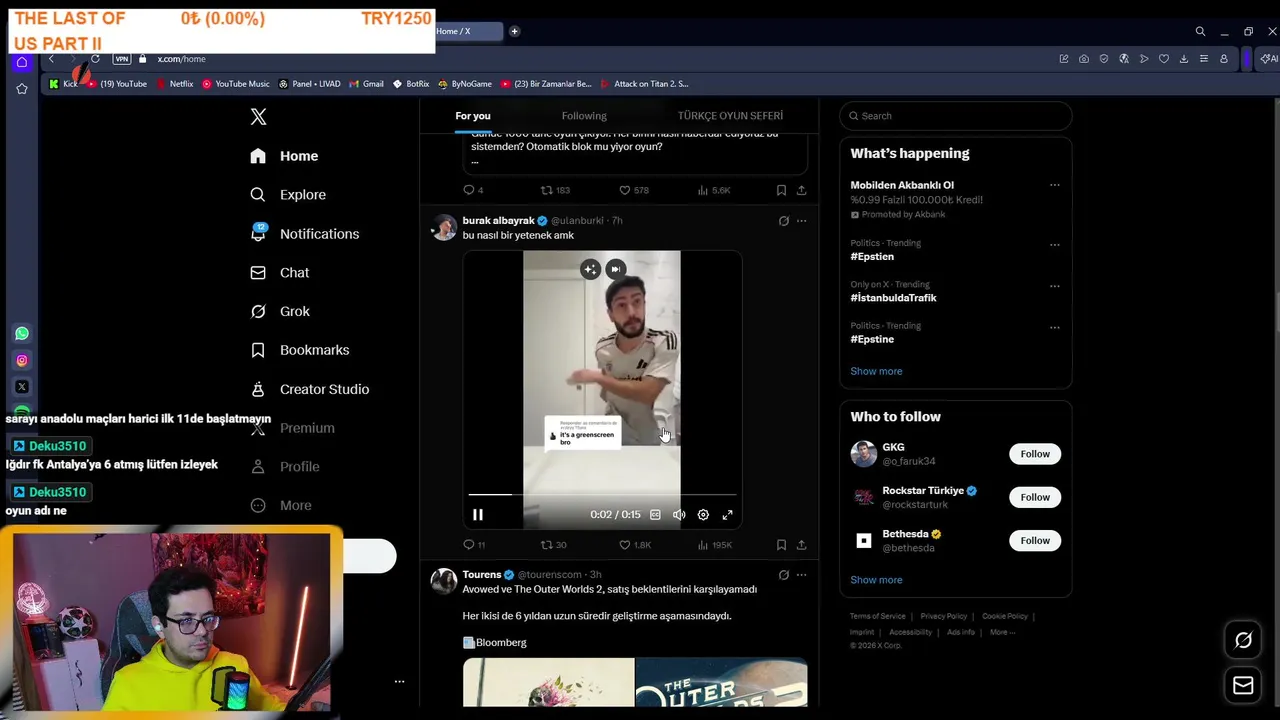Open the #İstanbuldaTrafik trending topic
This screenshot has width=1280, height=720.
pyautogui.click(x=893, y=298)
